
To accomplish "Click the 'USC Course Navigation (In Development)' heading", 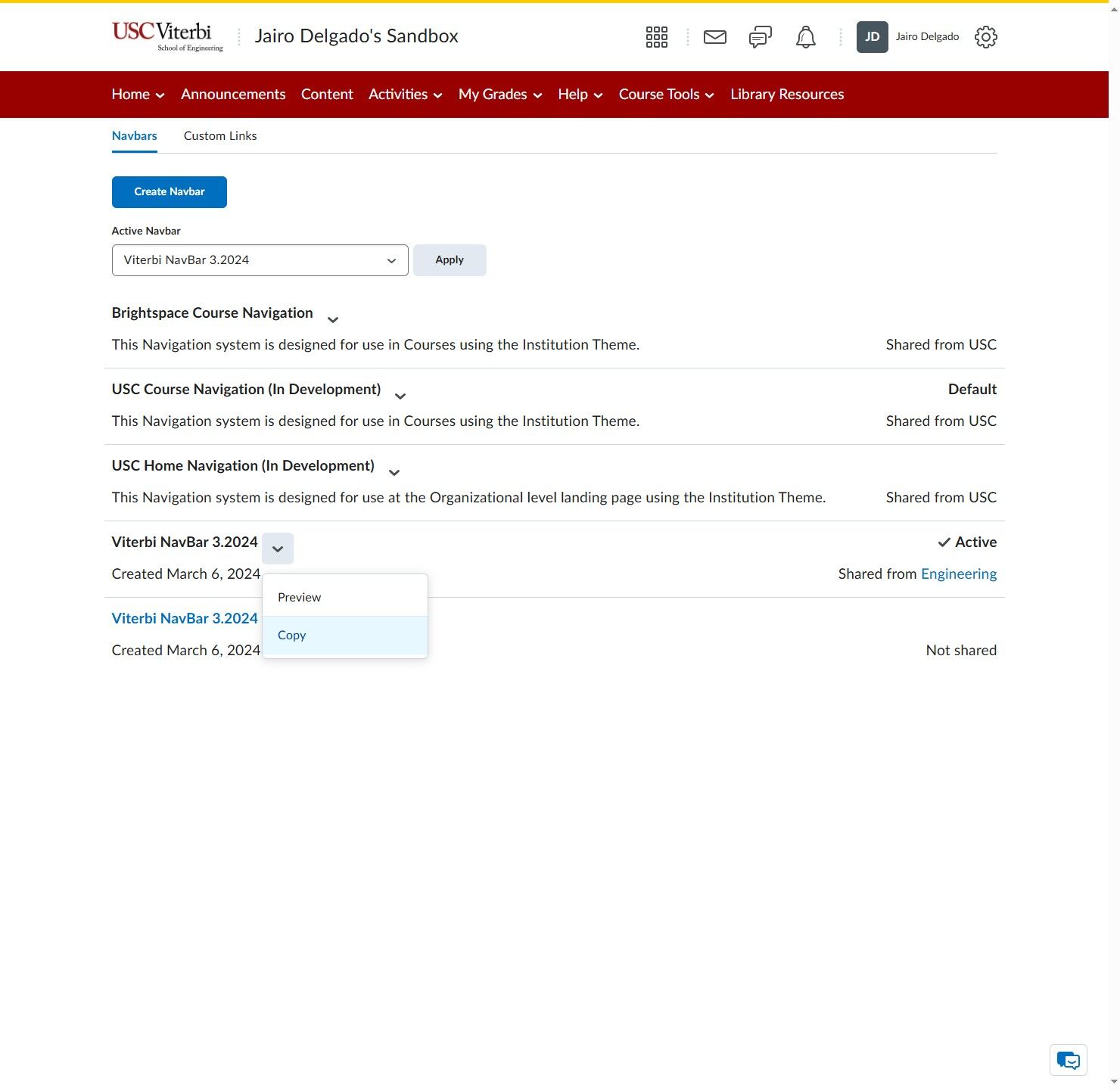I will click(247, 390).
